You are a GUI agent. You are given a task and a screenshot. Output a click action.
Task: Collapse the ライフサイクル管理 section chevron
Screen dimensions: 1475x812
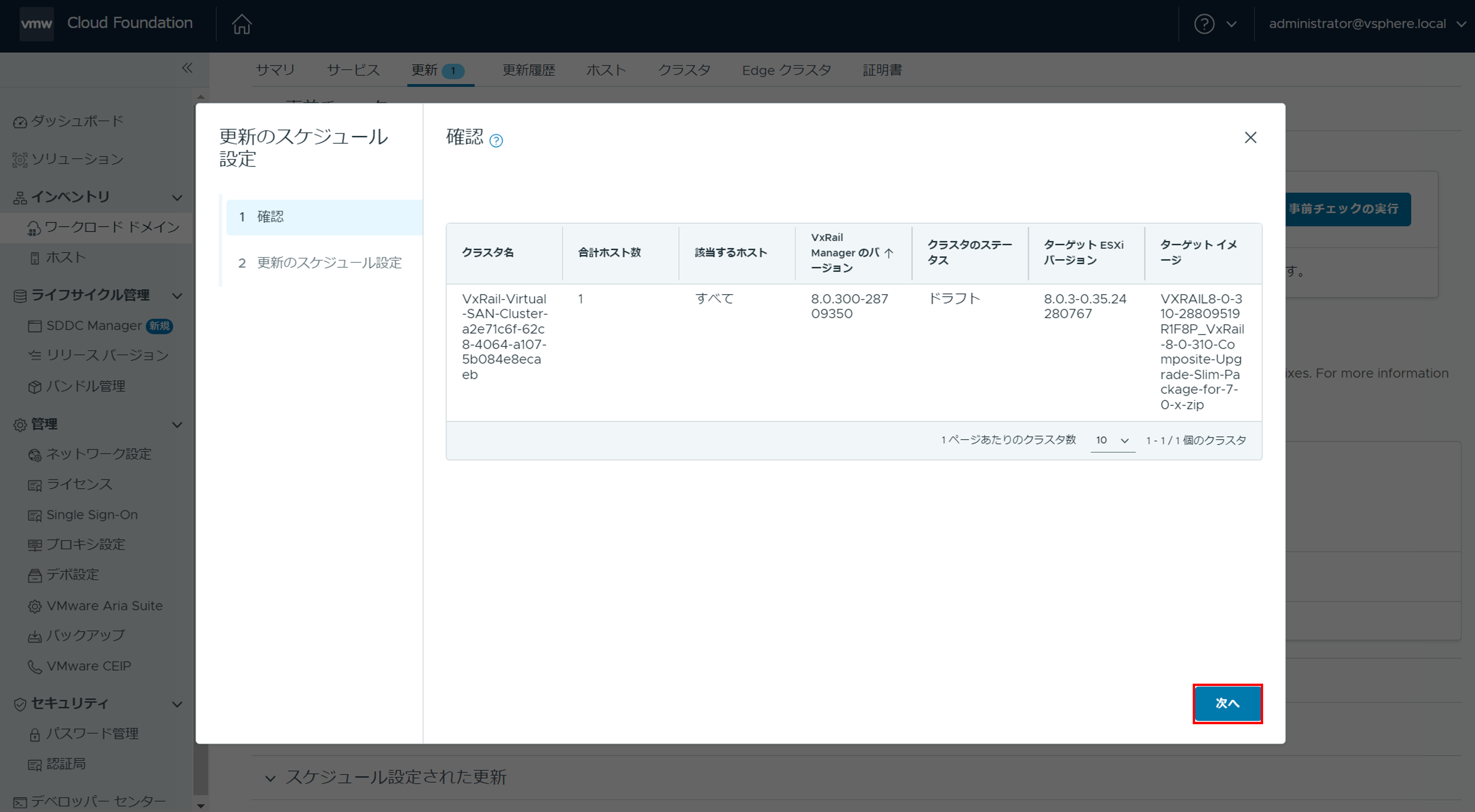[178, 296]
